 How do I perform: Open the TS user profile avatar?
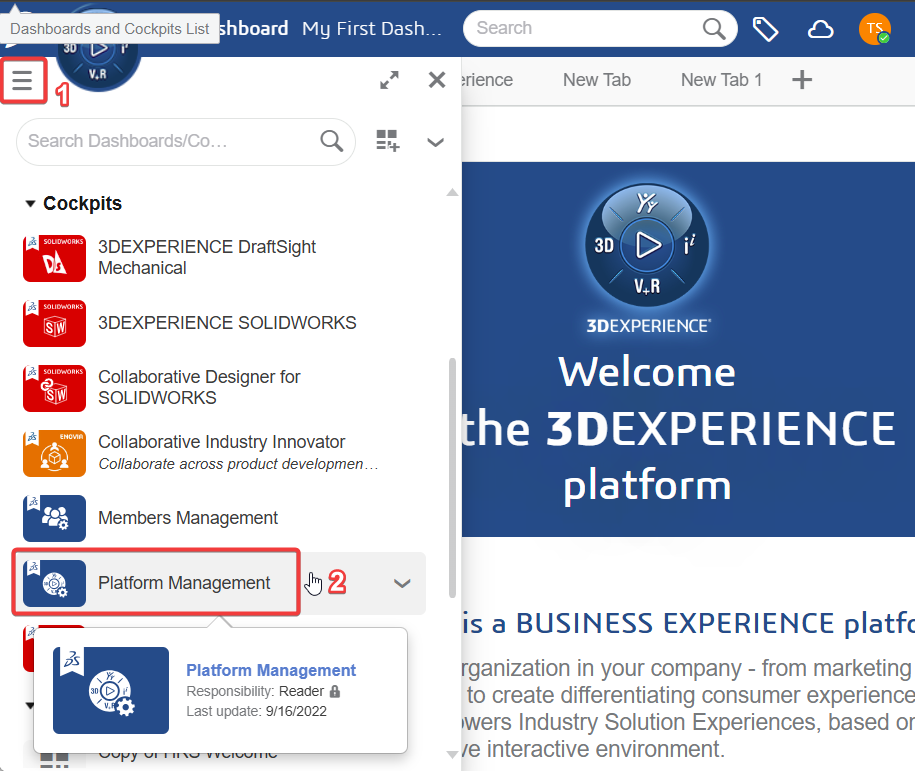(x=874, y=29)
